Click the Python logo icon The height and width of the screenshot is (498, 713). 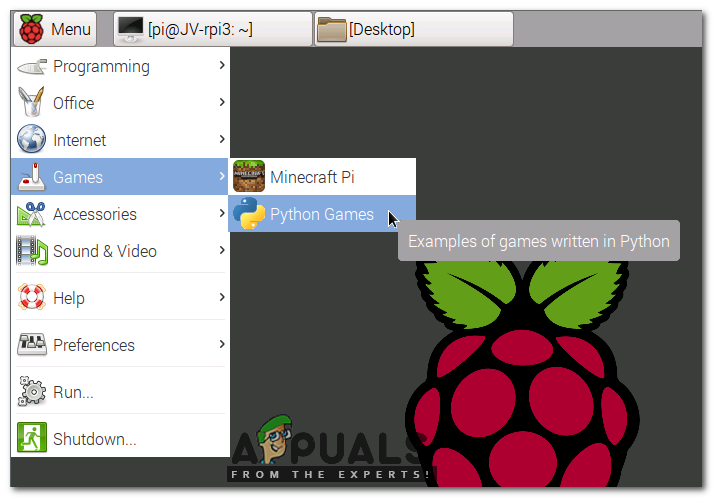tap(249, 213)
